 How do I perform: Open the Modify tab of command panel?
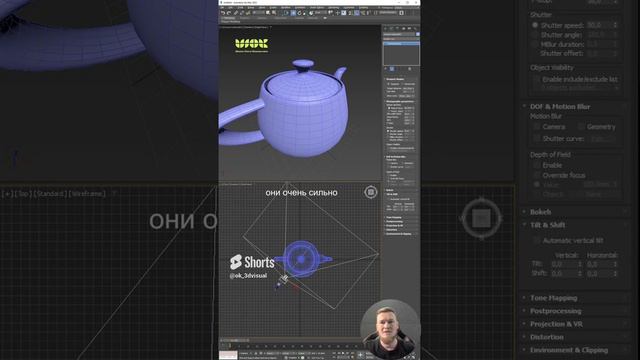pos(391,29)
